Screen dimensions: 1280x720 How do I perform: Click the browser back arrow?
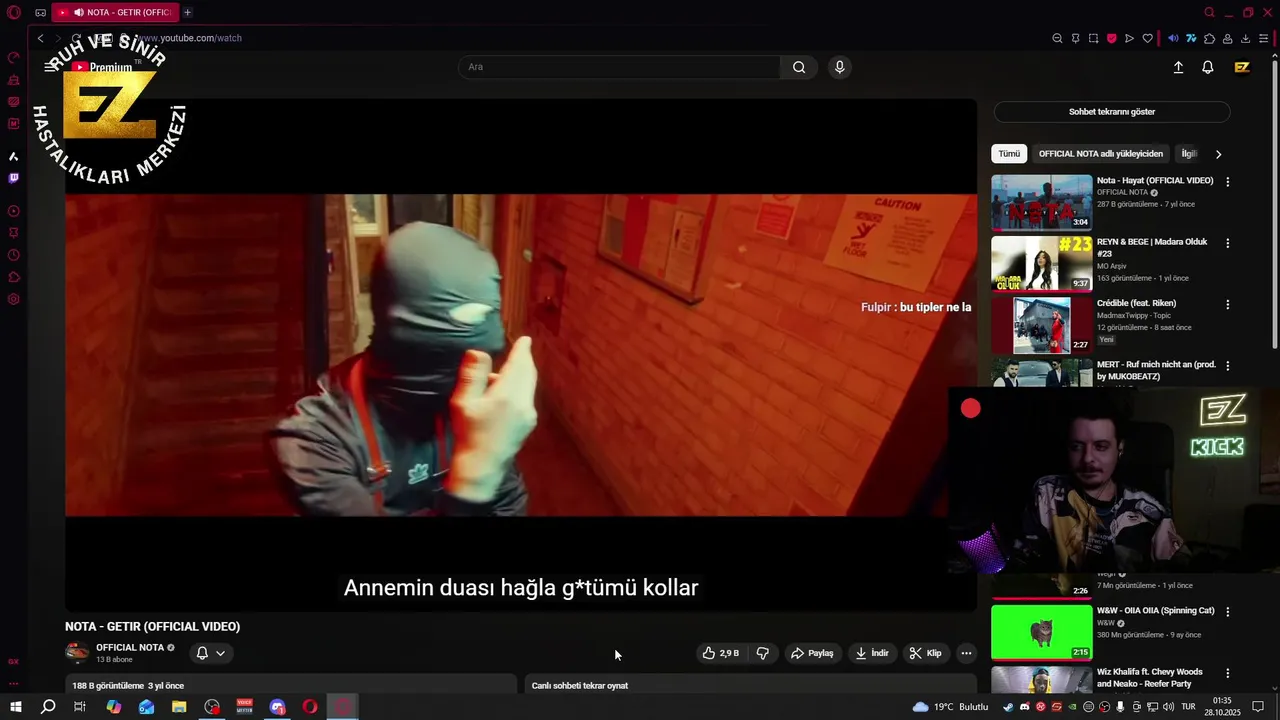[40, 38]
